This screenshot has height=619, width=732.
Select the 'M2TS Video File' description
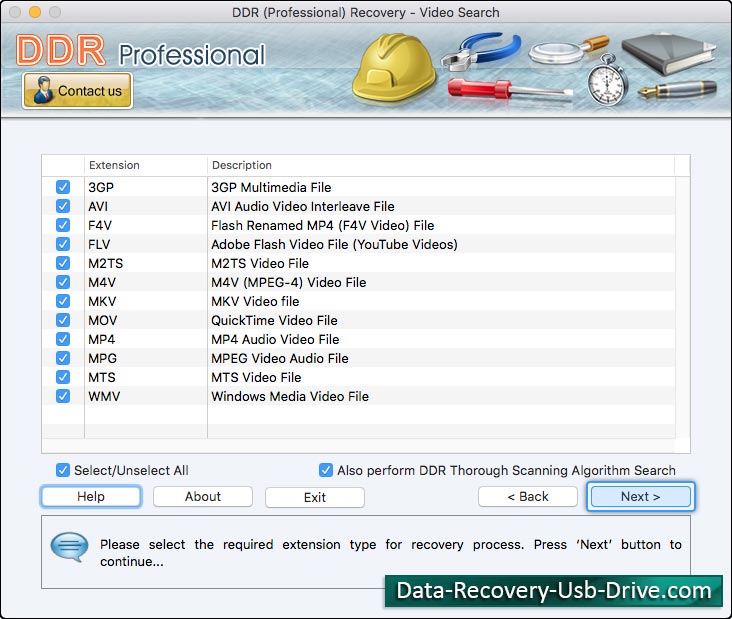click(x=260, y=263)
